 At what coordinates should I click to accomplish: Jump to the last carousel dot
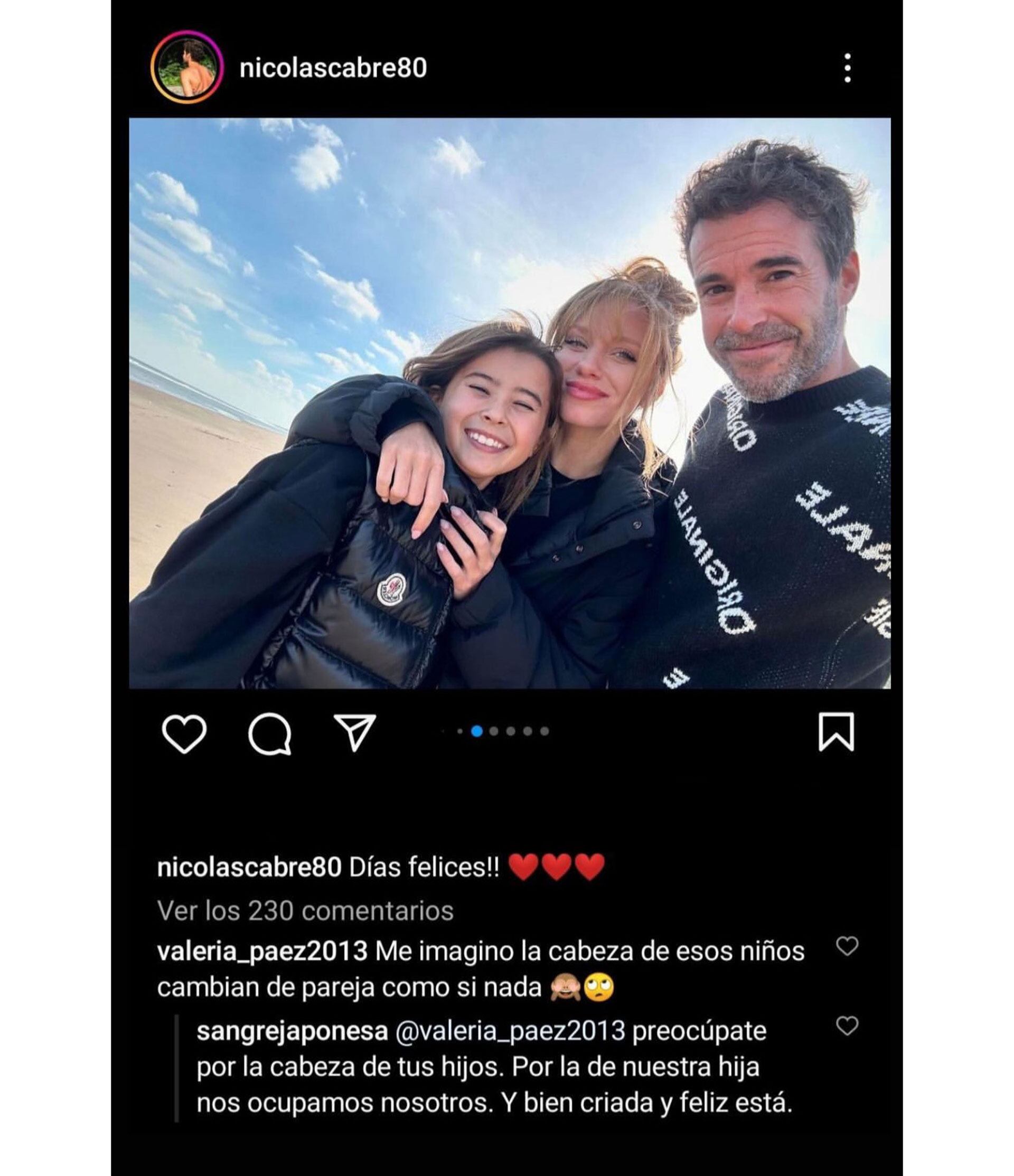(x=544, y=731)
